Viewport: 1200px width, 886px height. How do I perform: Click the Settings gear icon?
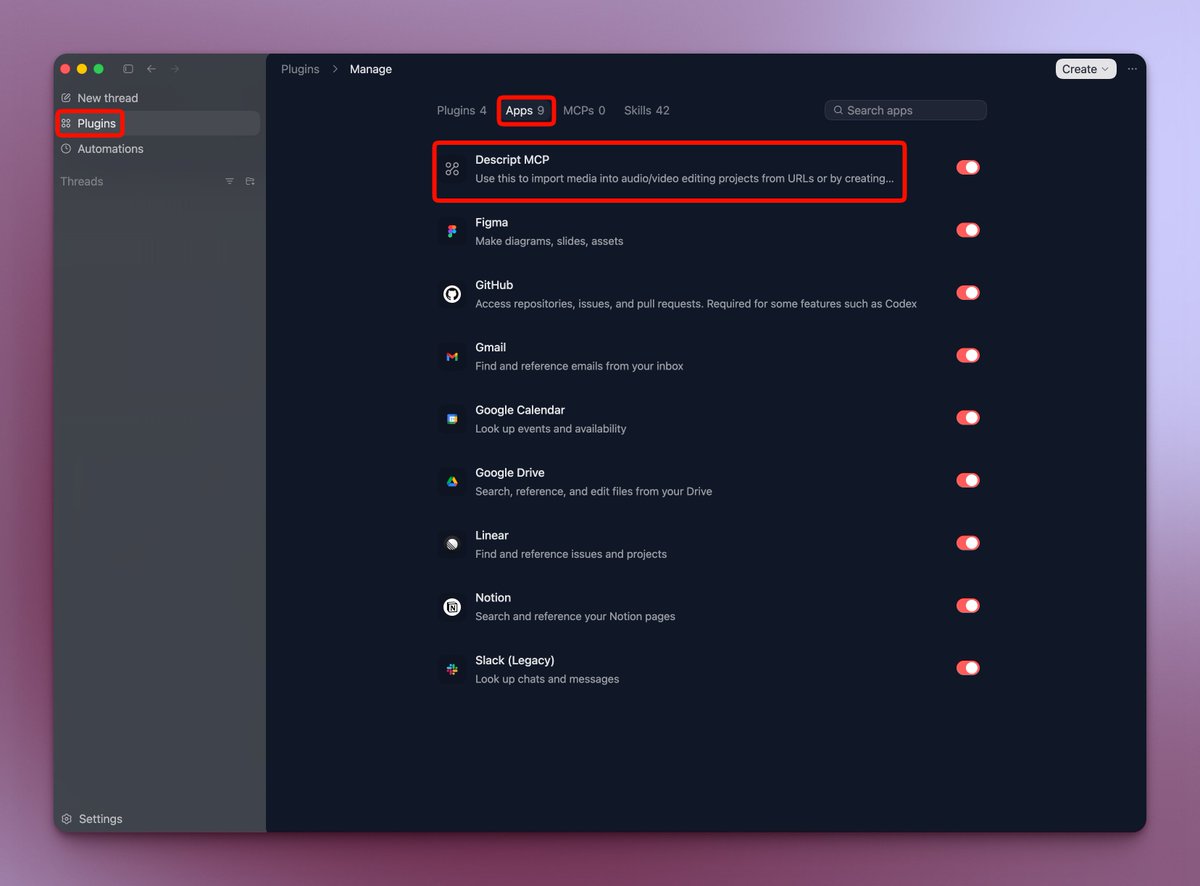tap(67, 819)
